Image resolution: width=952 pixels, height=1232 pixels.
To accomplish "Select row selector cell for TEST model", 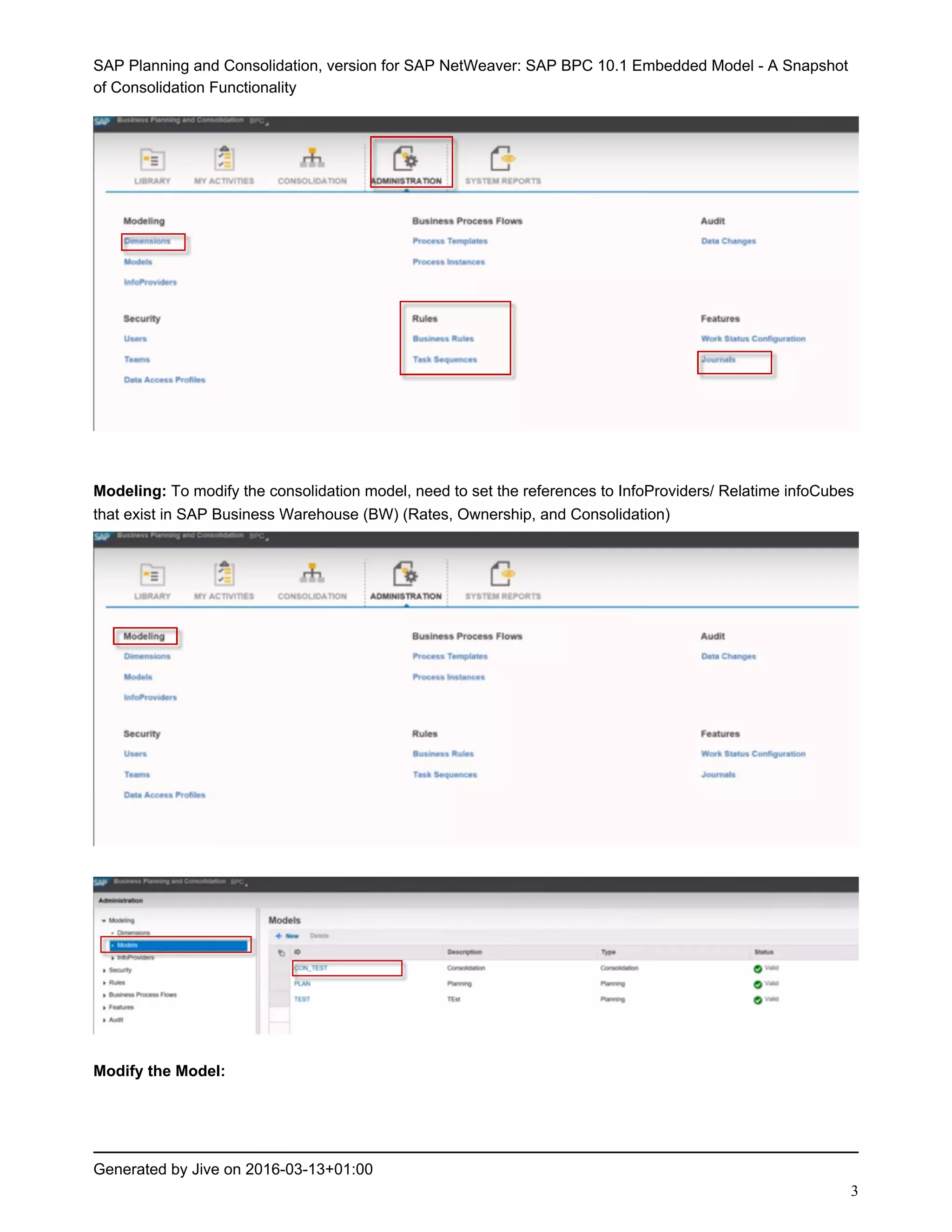I will 279,999.
